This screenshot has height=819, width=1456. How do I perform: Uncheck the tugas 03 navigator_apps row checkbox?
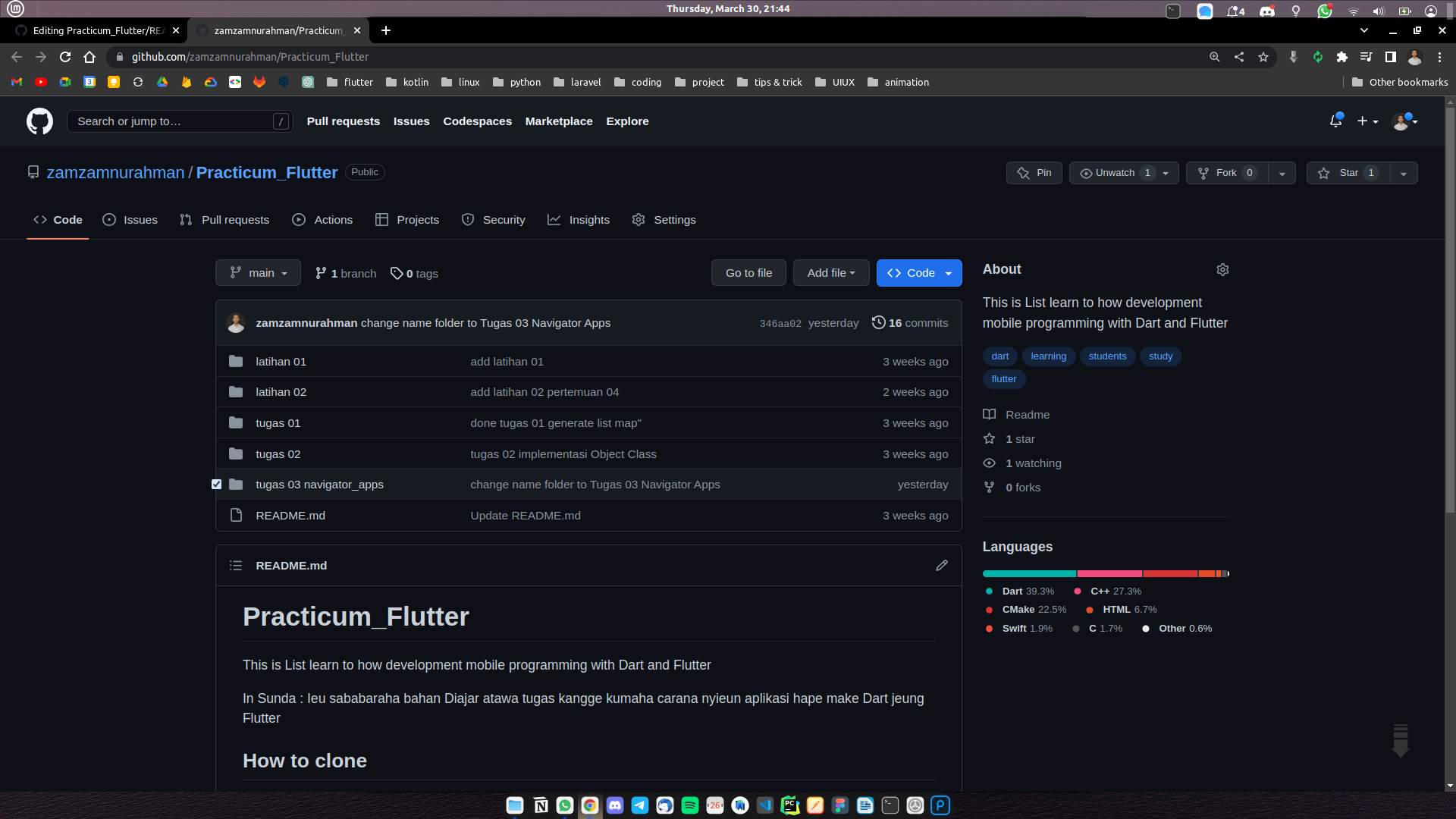click(216, 483)
